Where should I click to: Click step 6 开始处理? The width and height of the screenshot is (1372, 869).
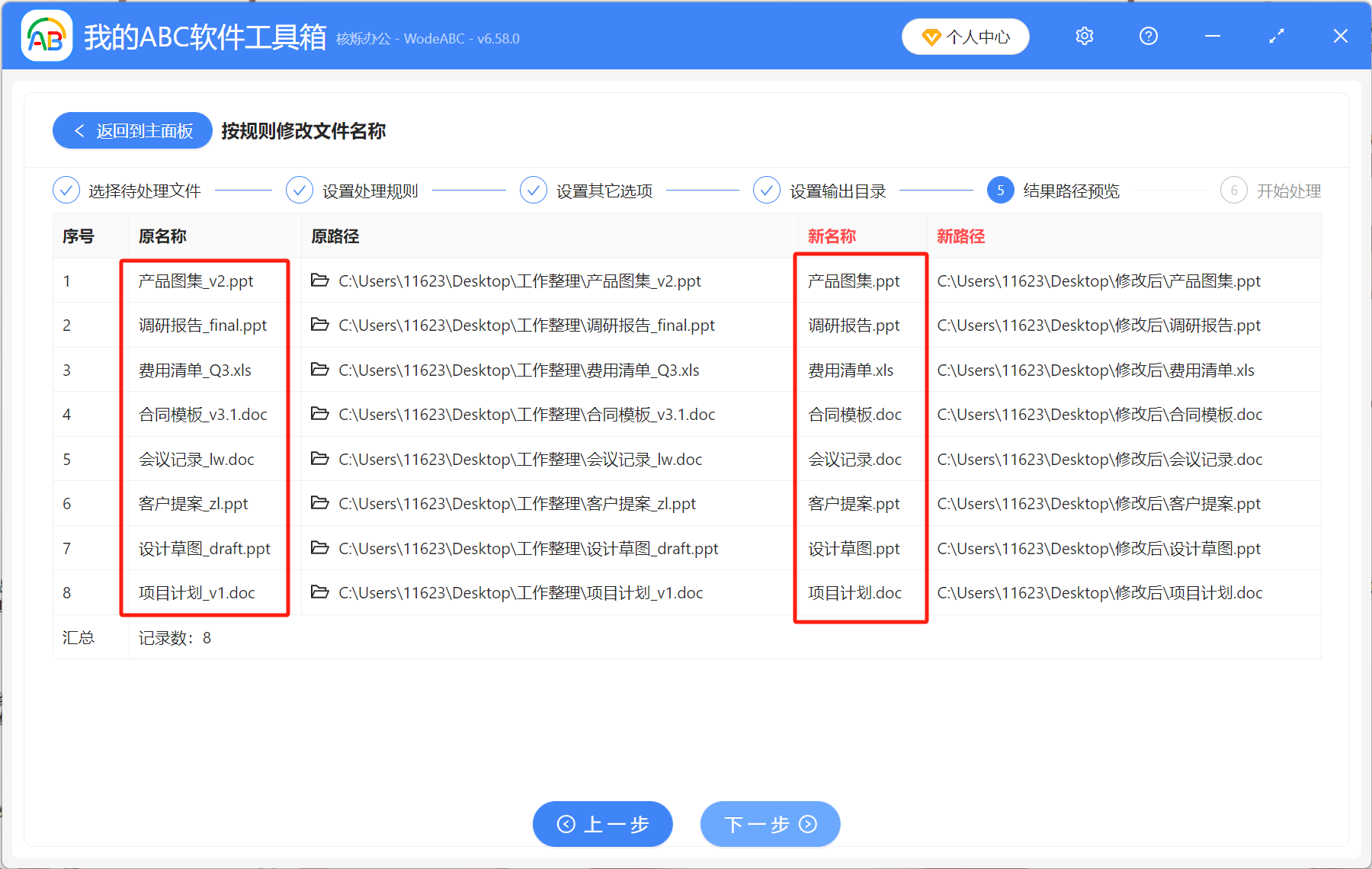point(1271,191)
